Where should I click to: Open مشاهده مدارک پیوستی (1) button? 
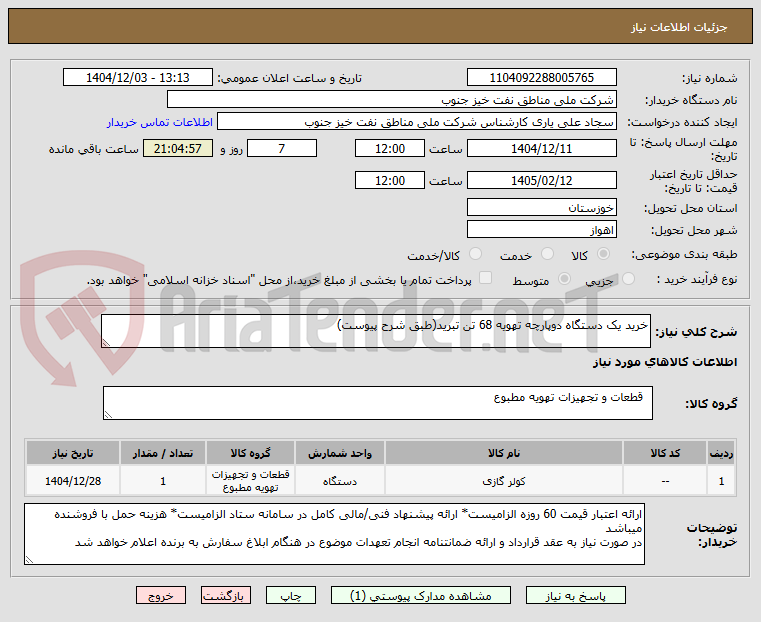(421, 596)
